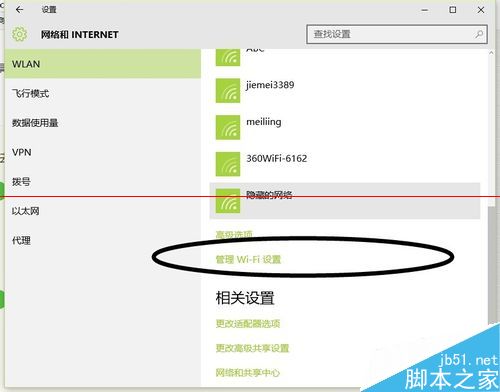Select network name 360WiFi-6162

(276, 159)
